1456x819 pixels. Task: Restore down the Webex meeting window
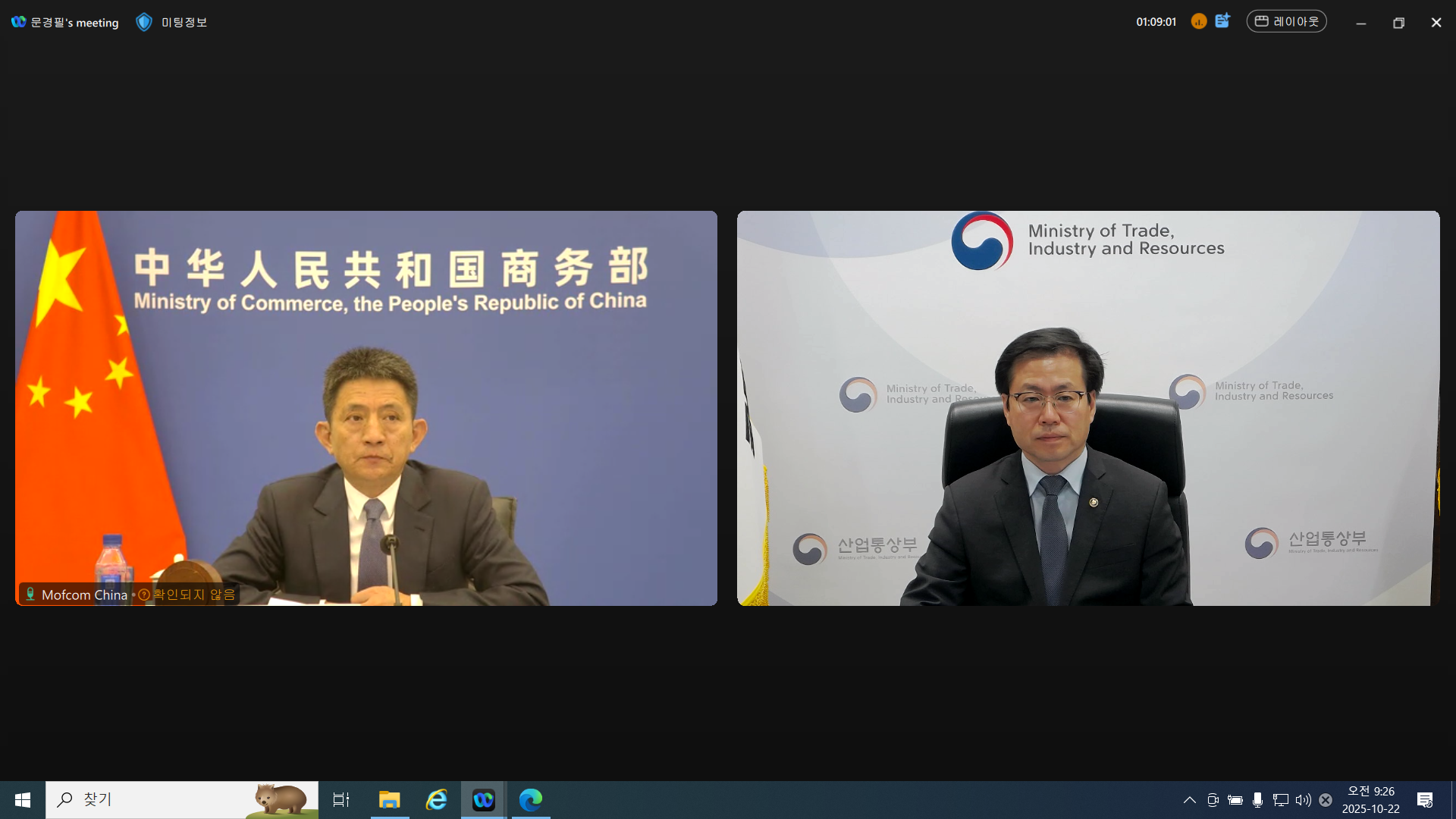pyautogui.click(x=1399, y=23)
